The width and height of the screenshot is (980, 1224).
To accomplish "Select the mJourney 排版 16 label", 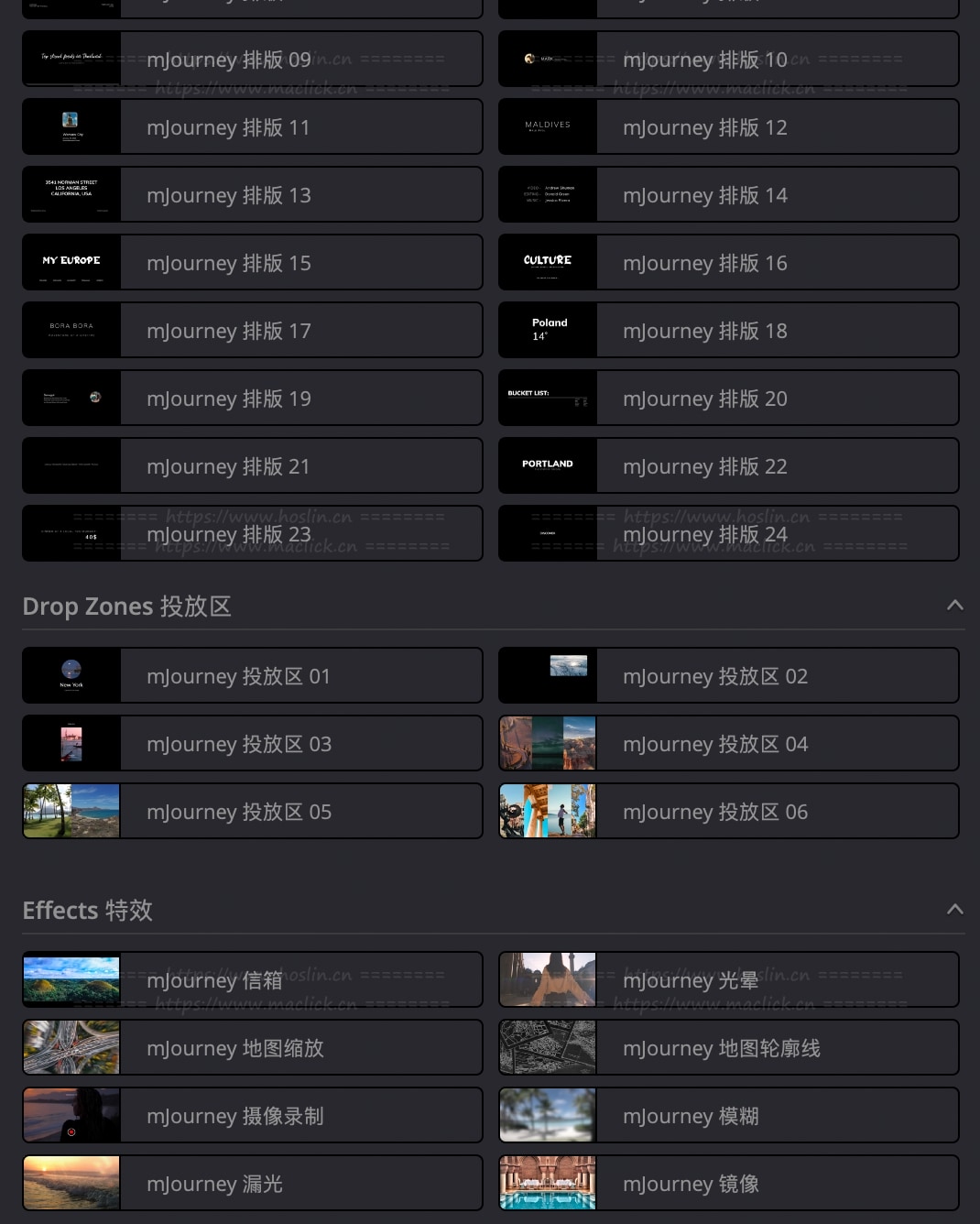I will tap(705, 263).
